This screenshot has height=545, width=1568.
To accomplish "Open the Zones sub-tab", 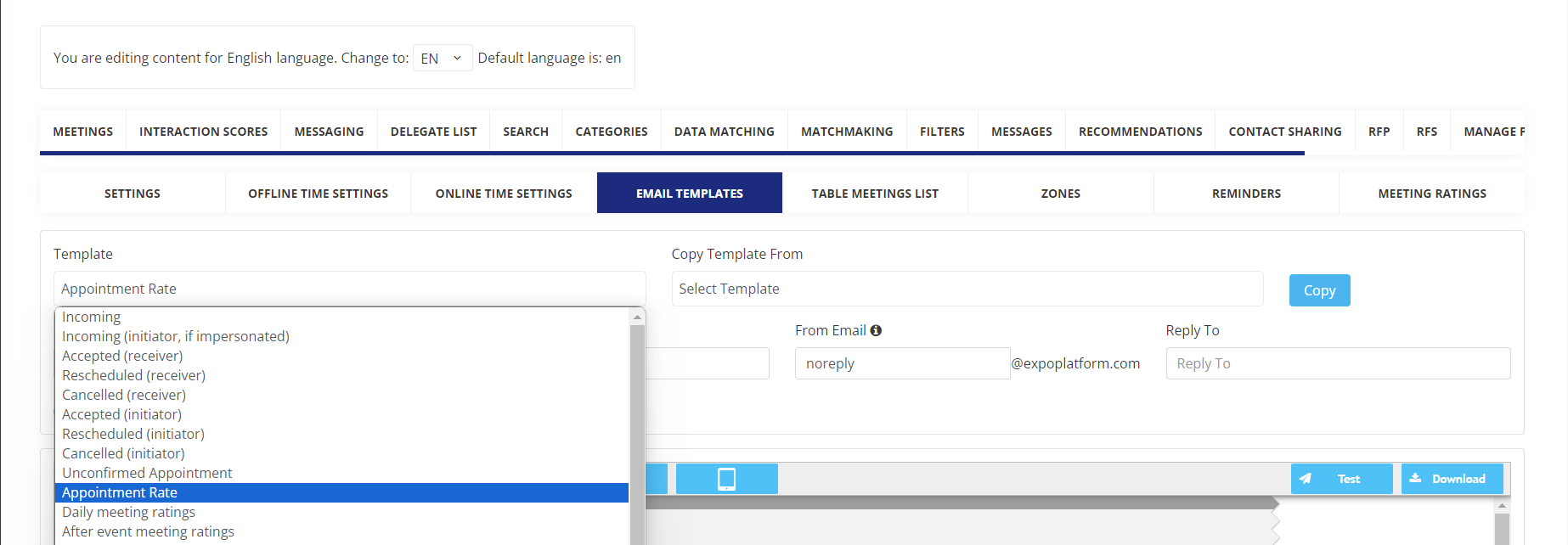I will (1061, 194).
